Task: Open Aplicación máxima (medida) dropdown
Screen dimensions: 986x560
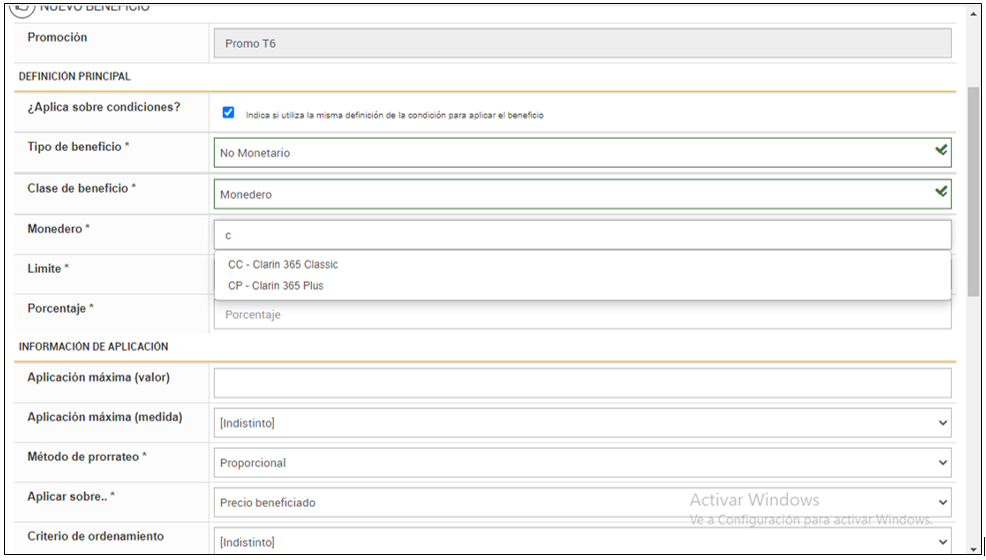Action: tap(582, 423)
